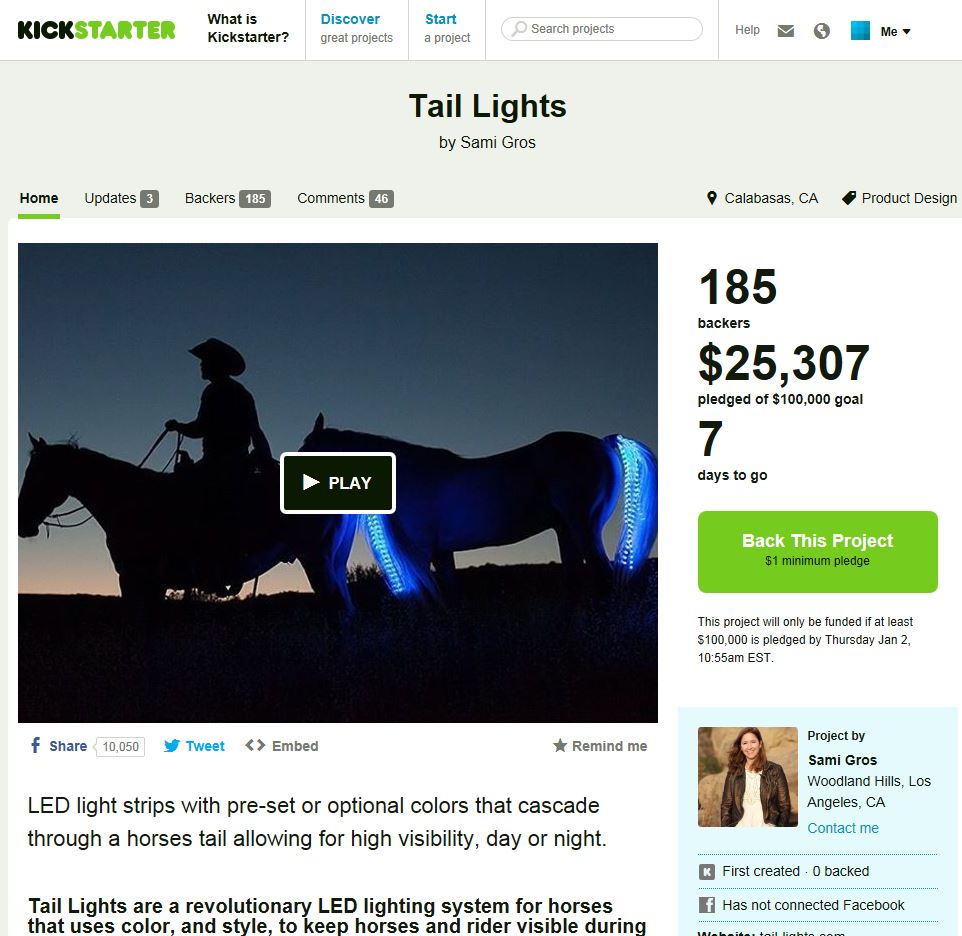
Task: View the Comments tab
Action: (345, 198)
